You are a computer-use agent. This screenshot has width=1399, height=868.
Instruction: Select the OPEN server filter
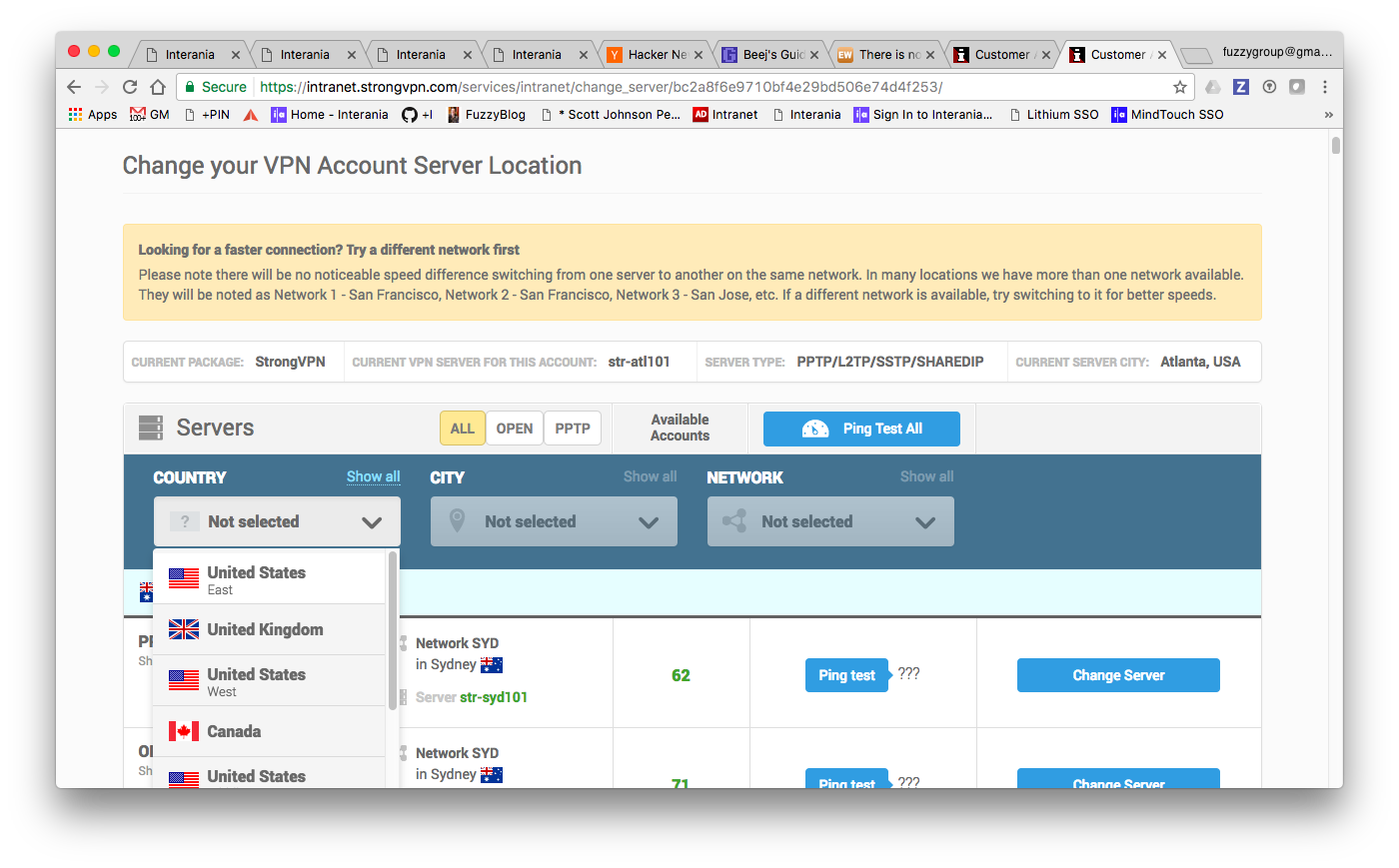515,429
